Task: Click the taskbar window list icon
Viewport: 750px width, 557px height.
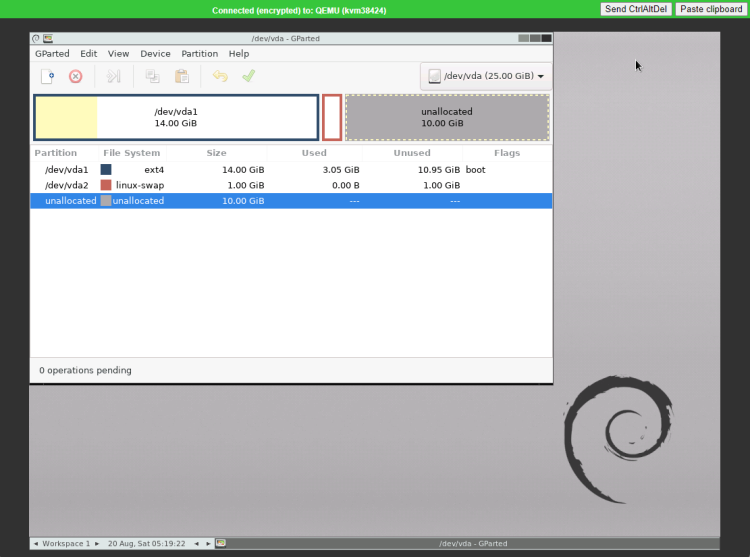Action: point(221,543)
